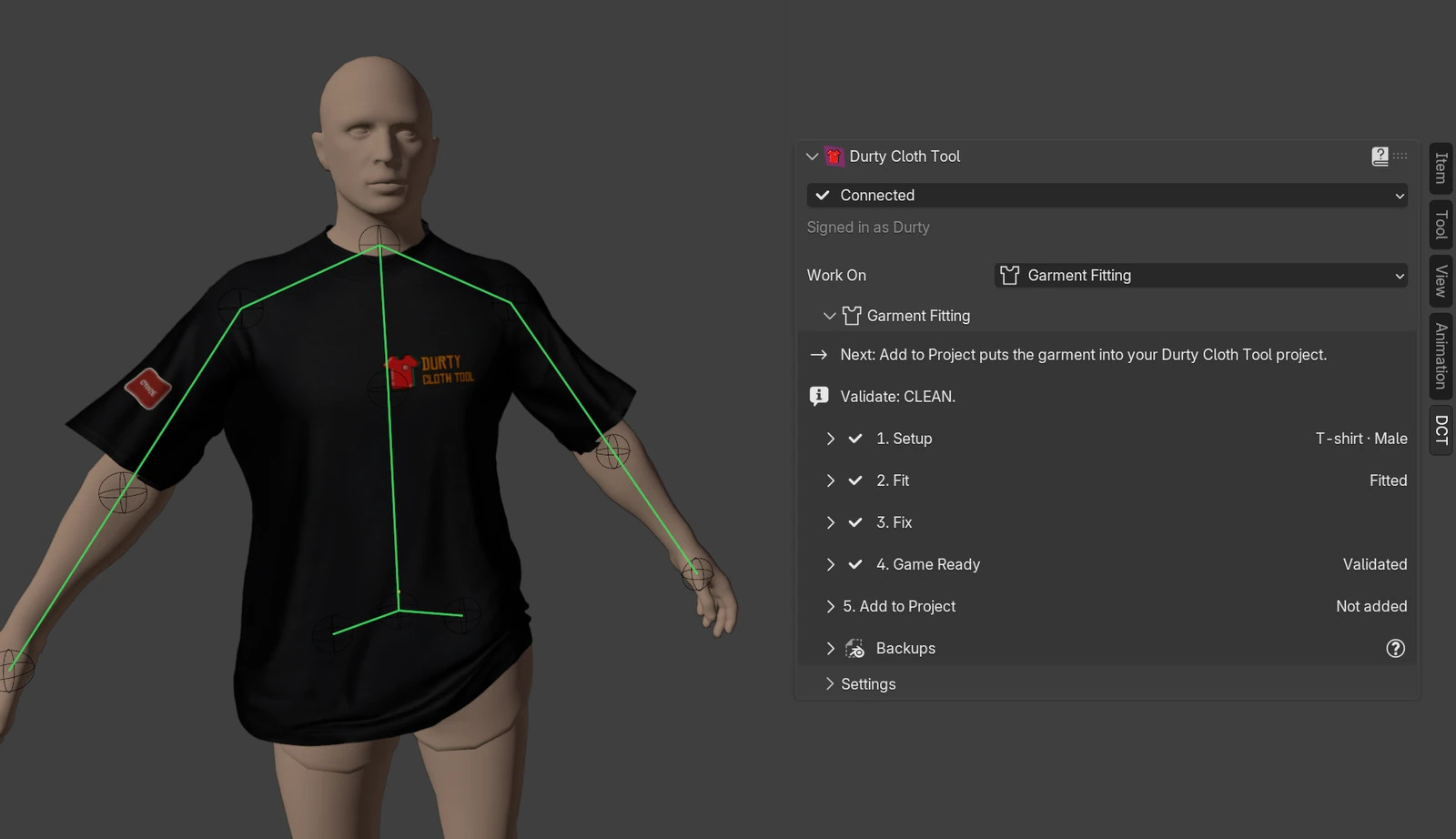Screen dimensions: 1456x839
Task: Expand the 1. Setup step
Action: [830, 439]
